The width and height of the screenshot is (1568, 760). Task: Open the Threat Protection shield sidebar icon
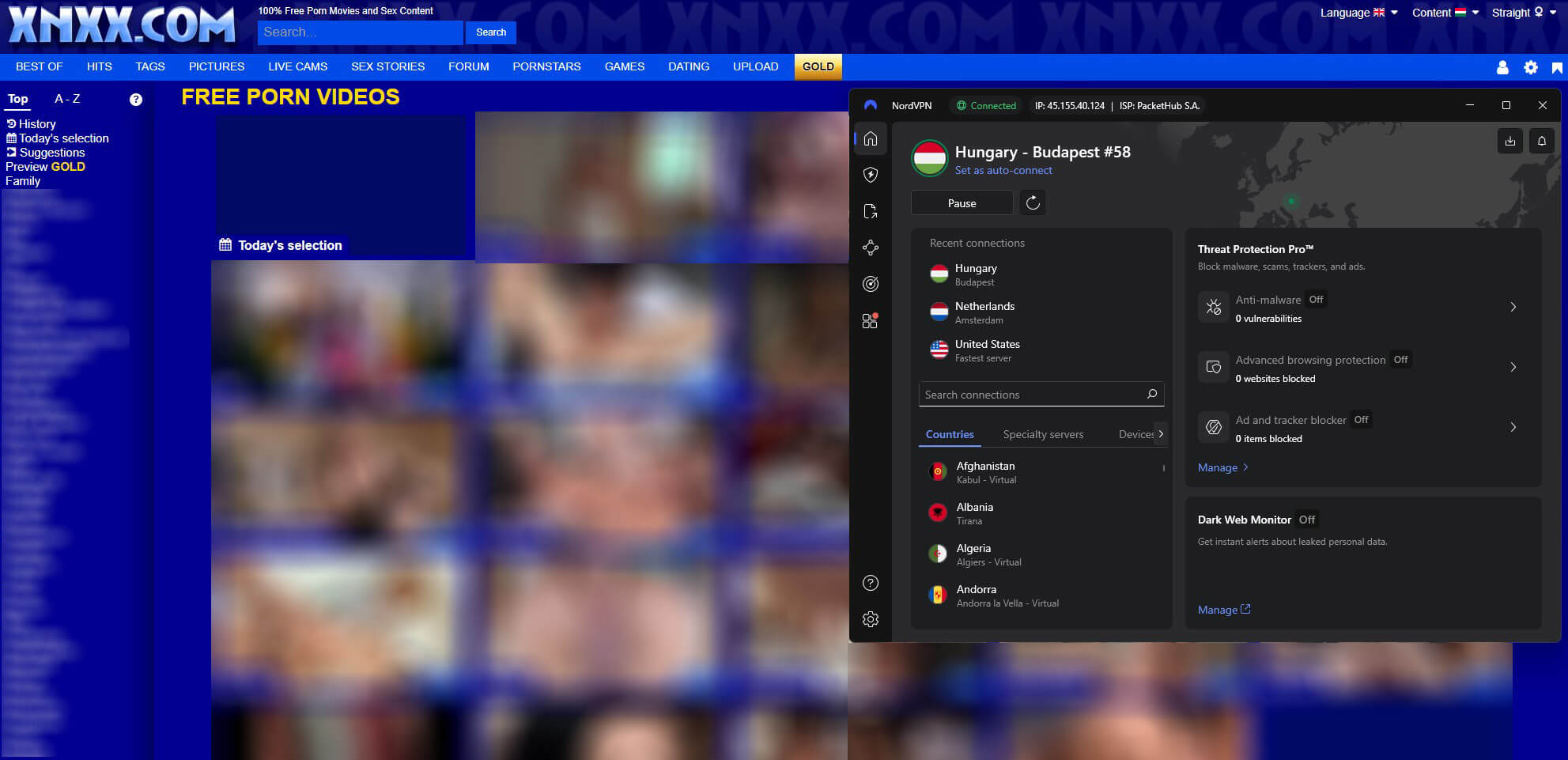point(871,175)
